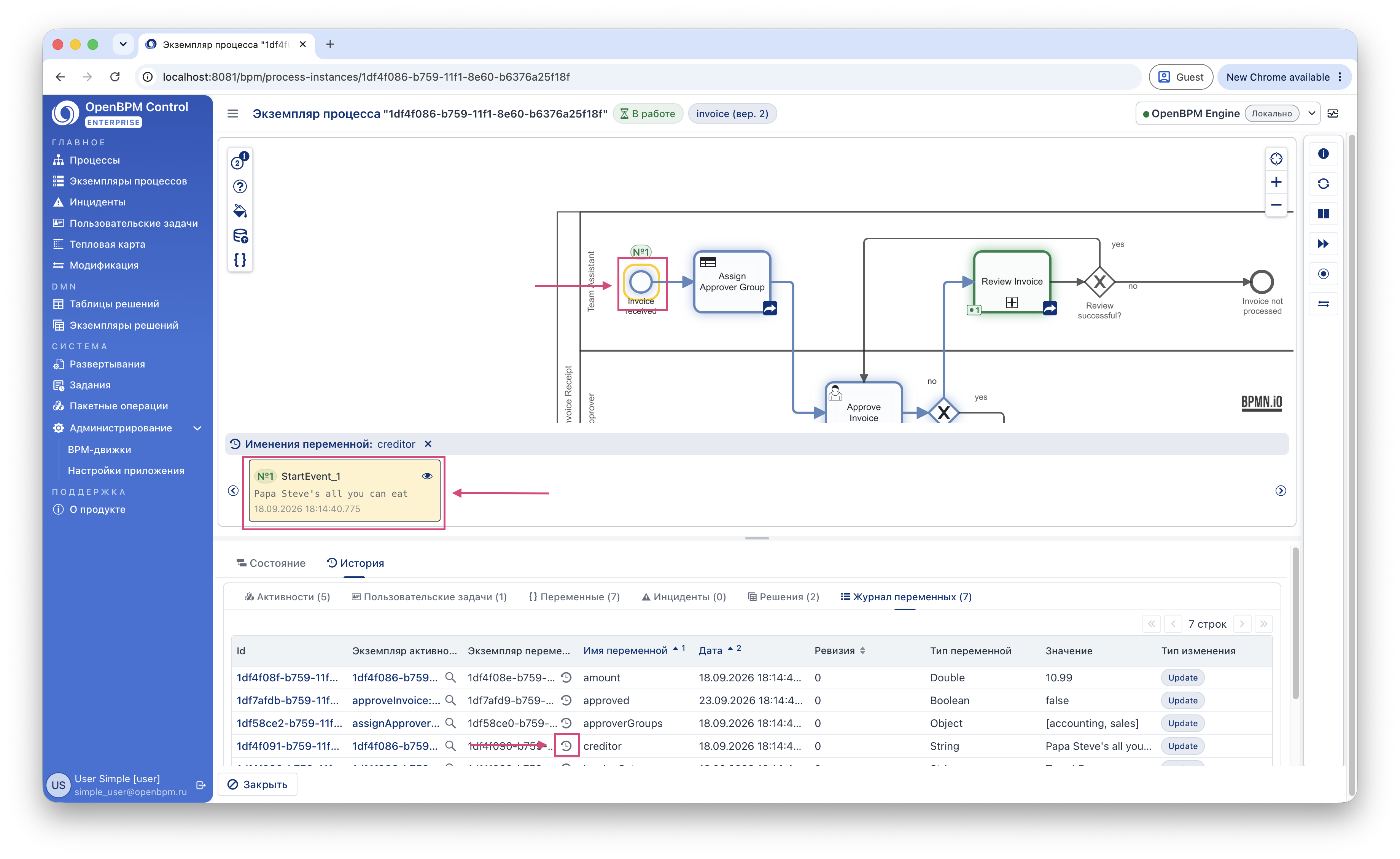Select the Review Invoice task on diagram
The image size is (1400, 859).
(1012, 282)
